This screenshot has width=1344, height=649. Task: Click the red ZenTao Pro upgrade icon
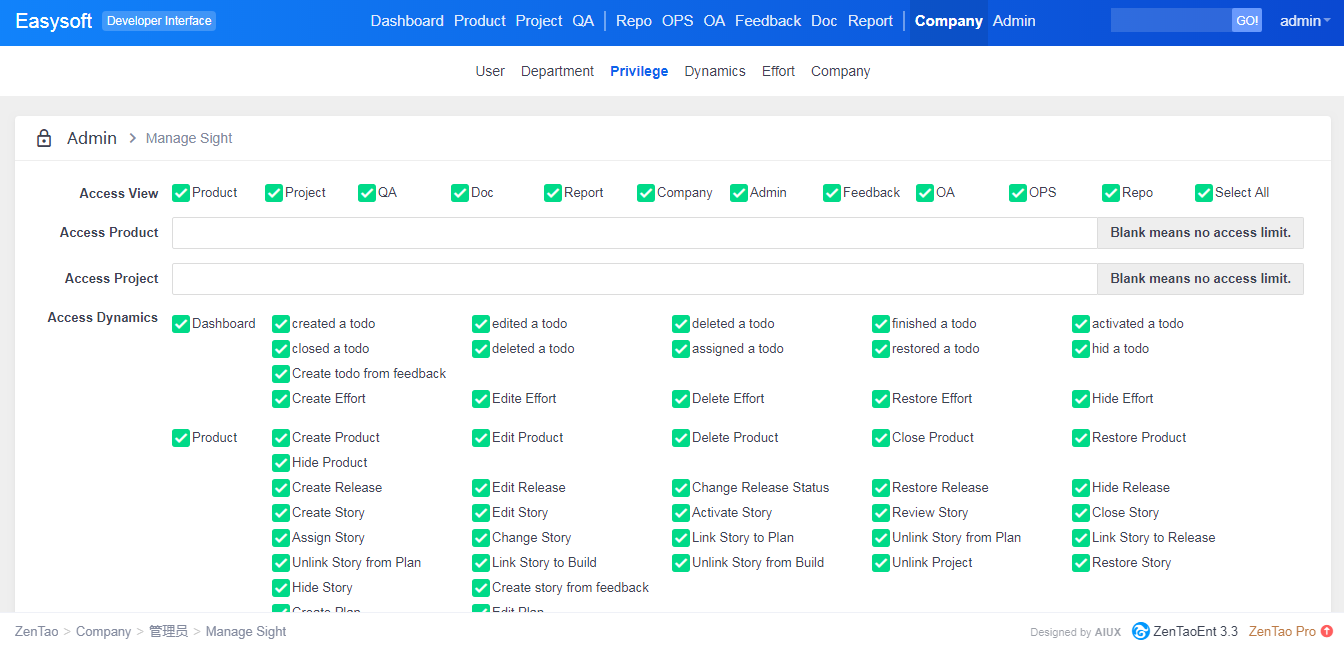tap(1327, 631)
